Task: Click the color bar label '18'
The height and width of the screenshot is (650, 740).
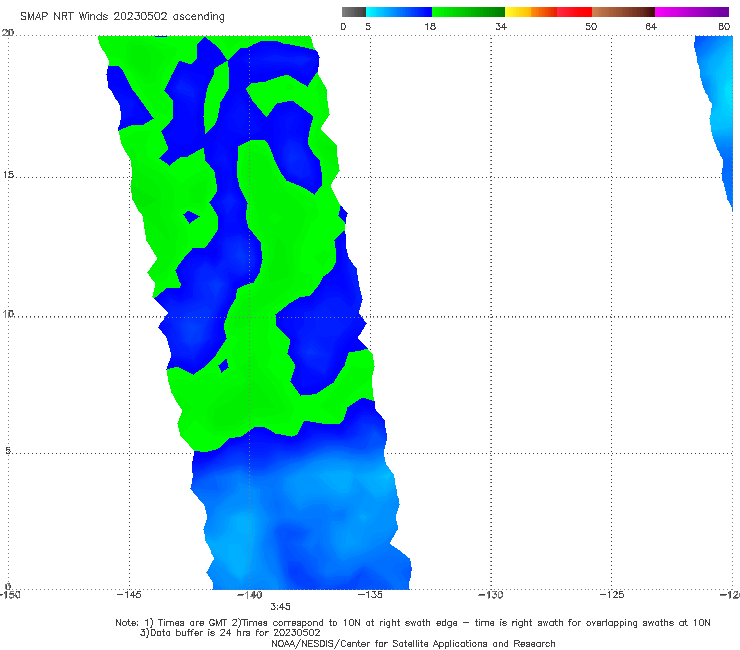Action: click(430, 26)
